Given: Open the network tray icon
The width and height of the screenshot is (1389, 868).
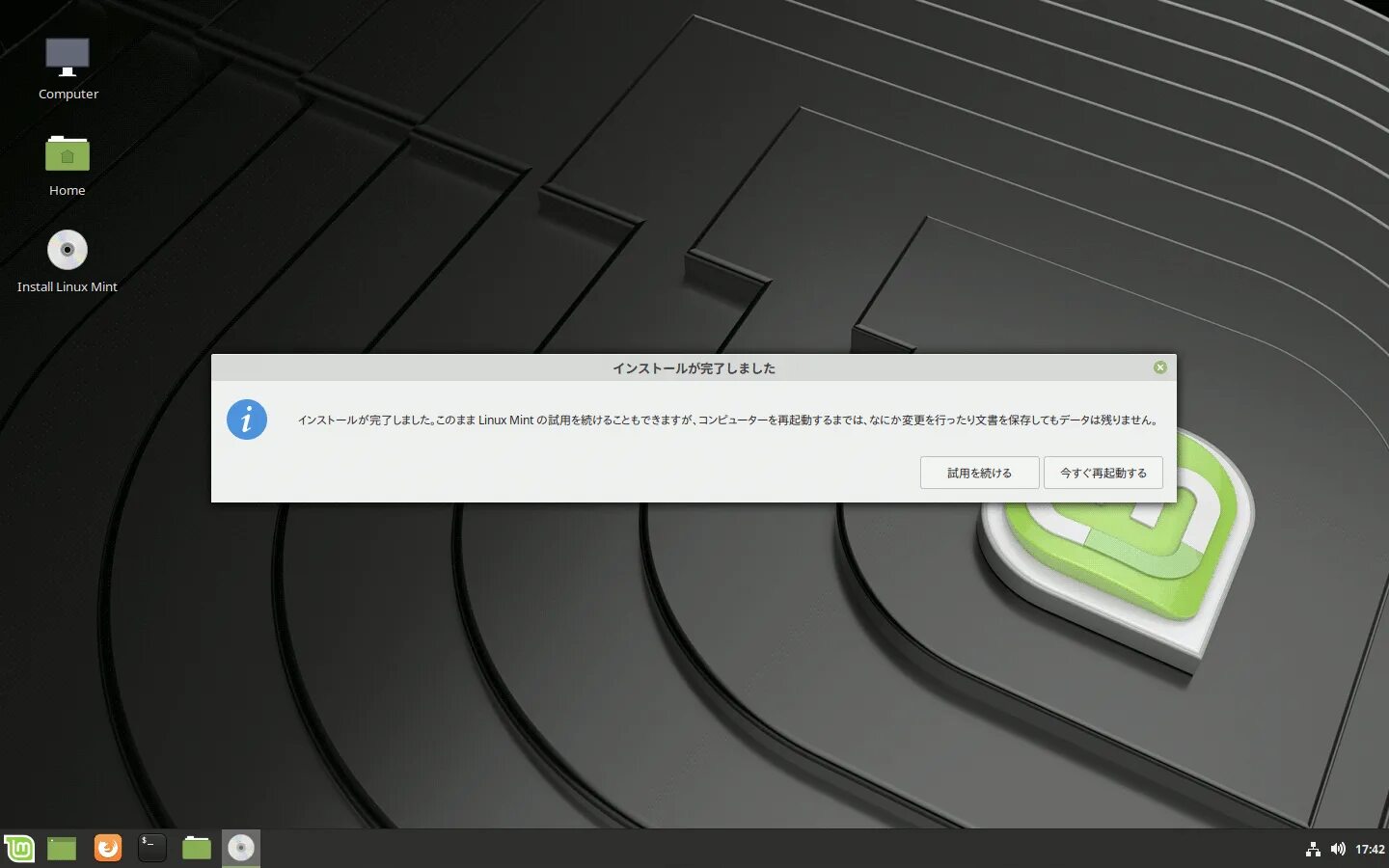Looking at the screenshot, I should pos(1313,850).
